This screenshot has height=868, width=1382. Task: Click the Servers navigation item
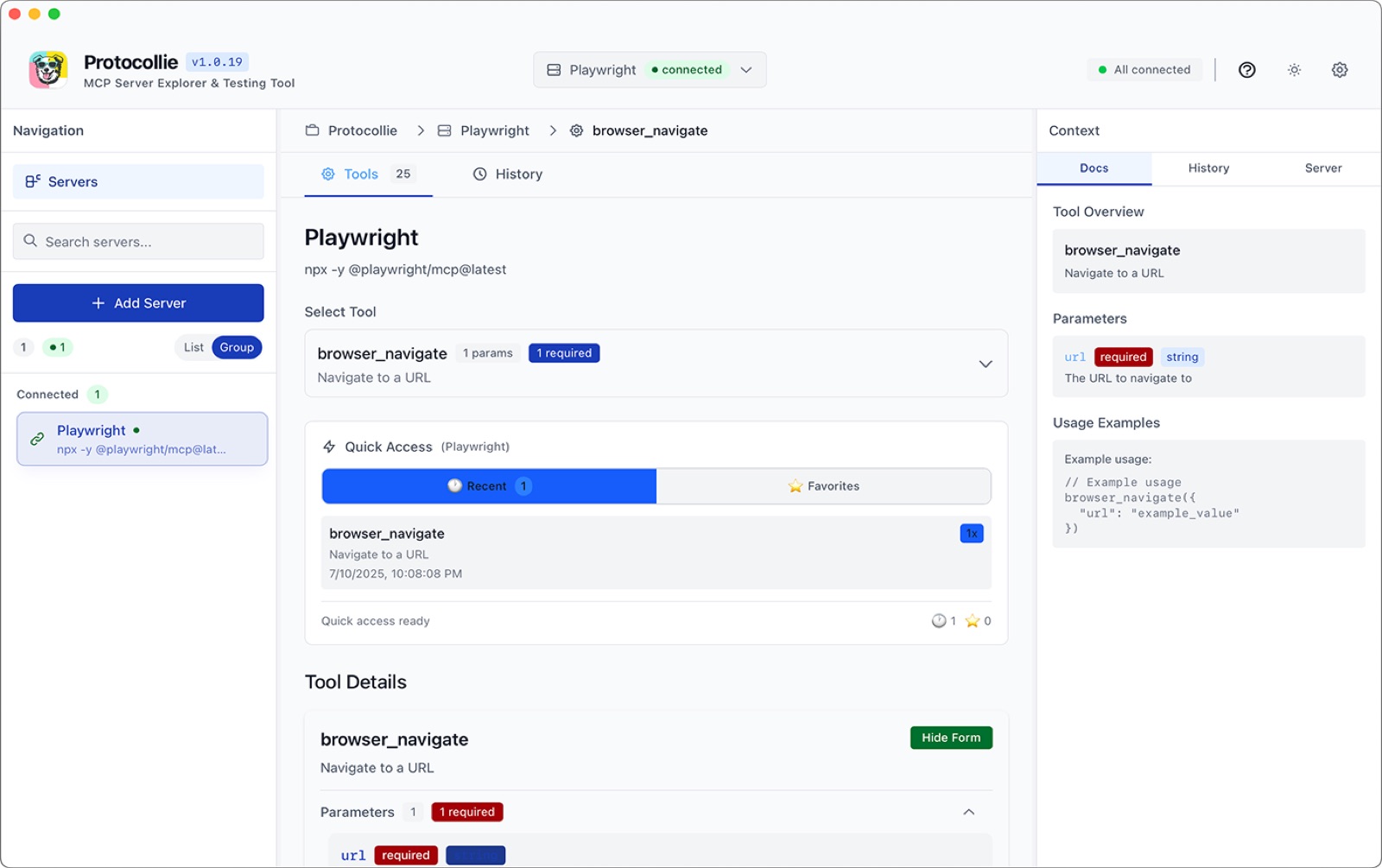(138, 181)
